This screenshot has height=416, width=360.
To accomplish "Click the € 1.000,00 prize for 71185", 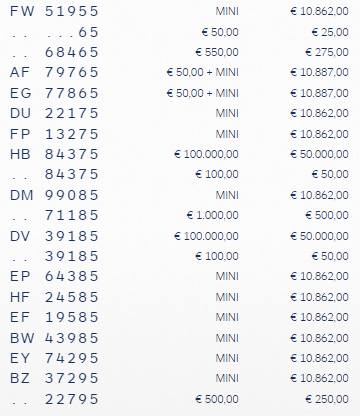I will coord(213,215).
